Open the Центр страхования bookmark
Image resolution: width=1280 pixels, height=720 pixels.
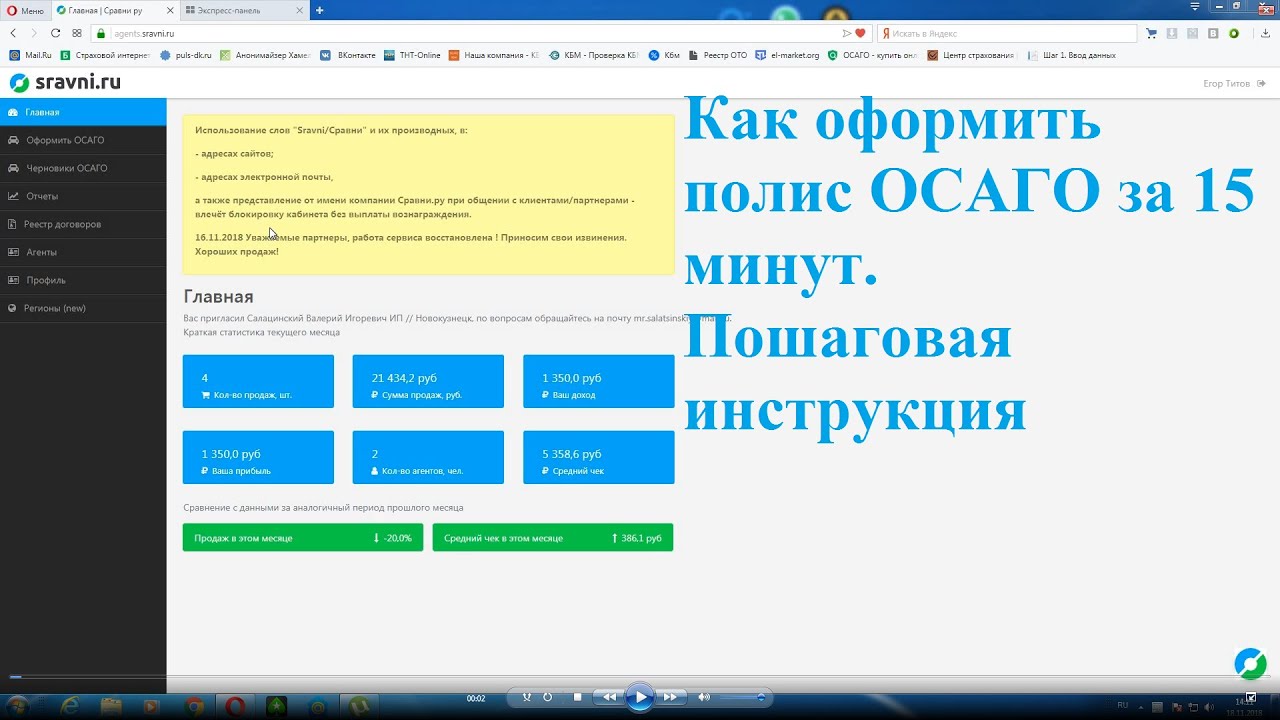[x=972, y=55]
